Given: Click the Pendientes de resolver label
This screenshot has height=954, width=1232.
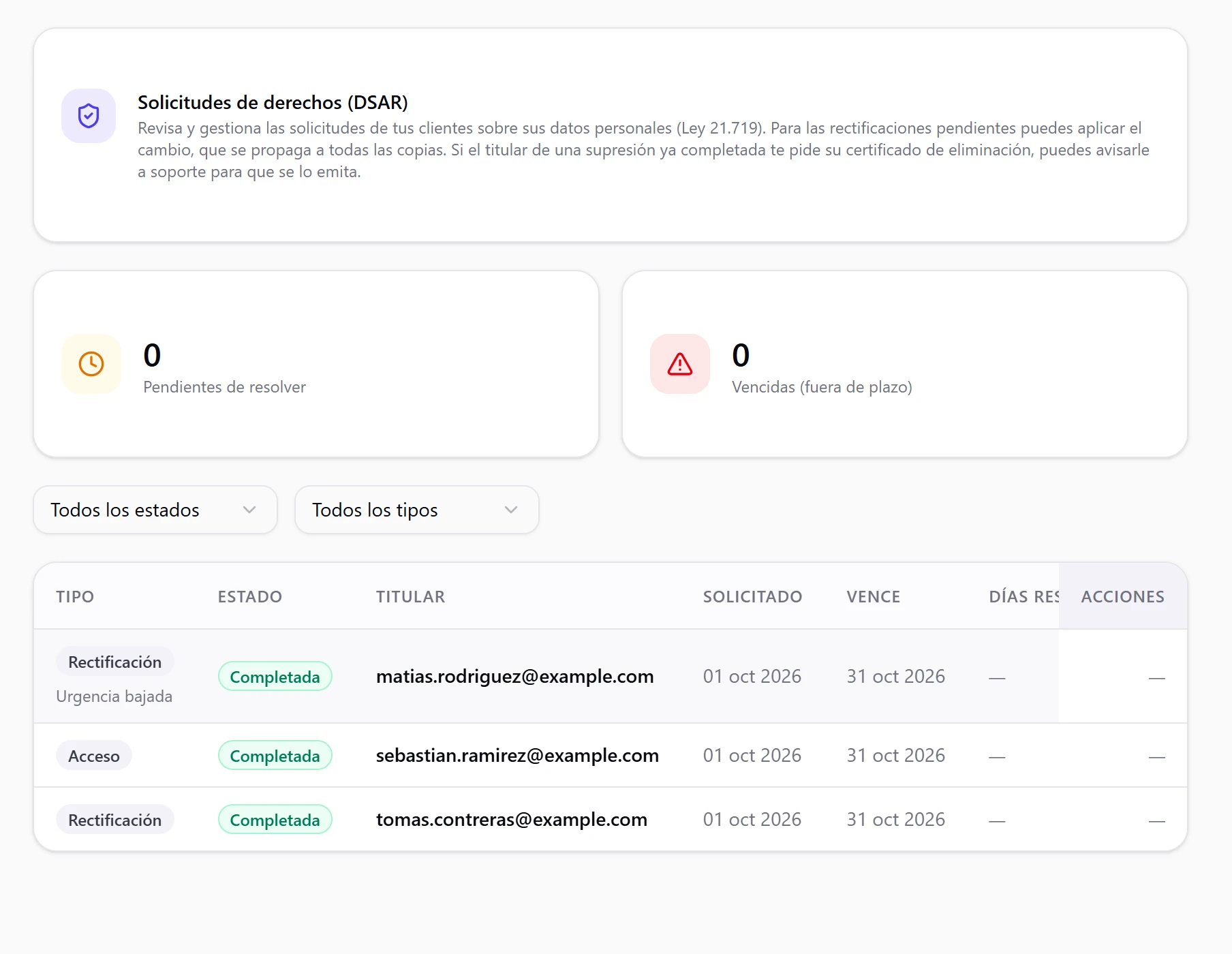Looking at the screenshot, I should [x=225, y=387].
